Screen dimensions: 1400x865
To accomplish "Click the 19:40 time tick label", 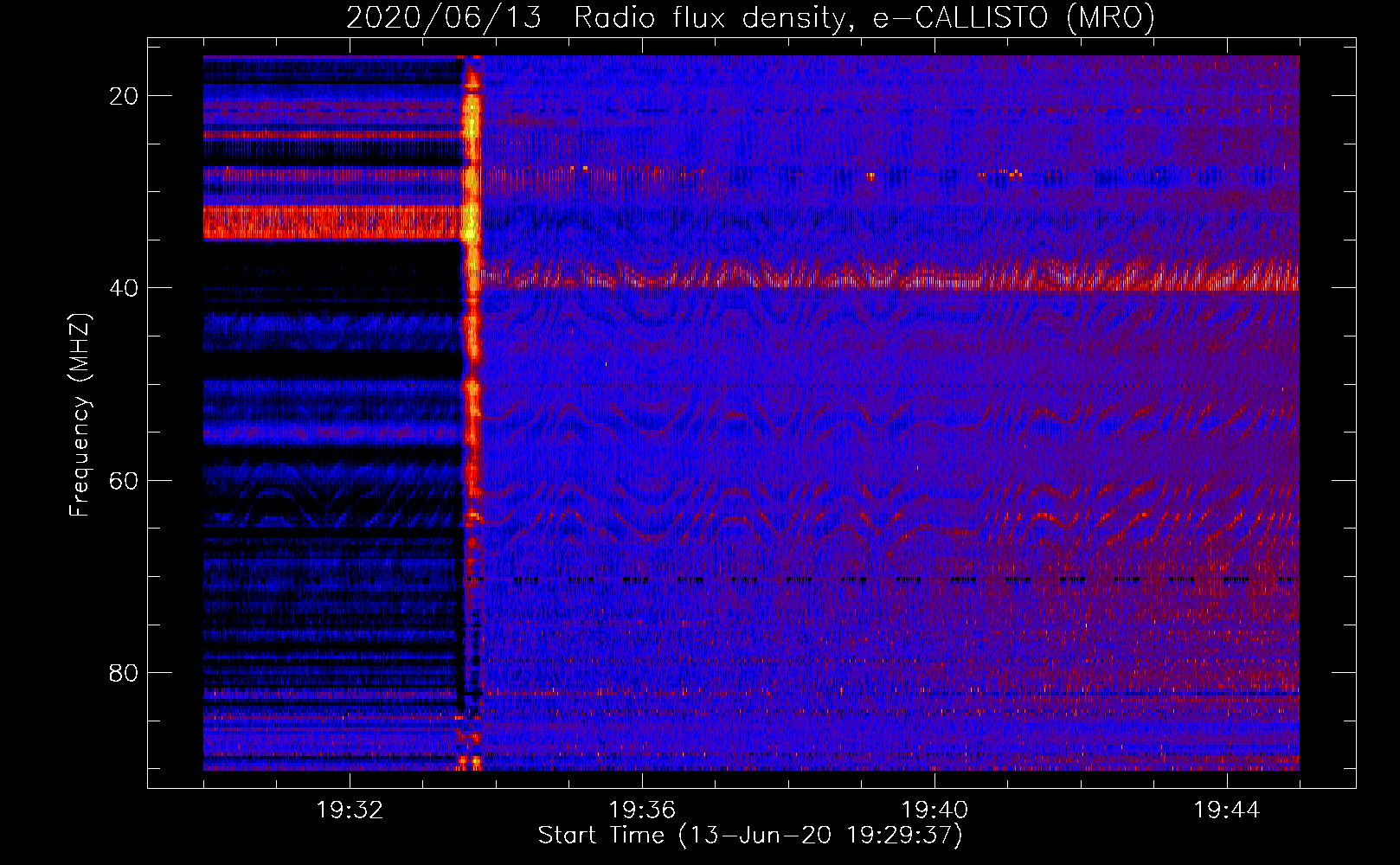I will [x=934, y=811].
